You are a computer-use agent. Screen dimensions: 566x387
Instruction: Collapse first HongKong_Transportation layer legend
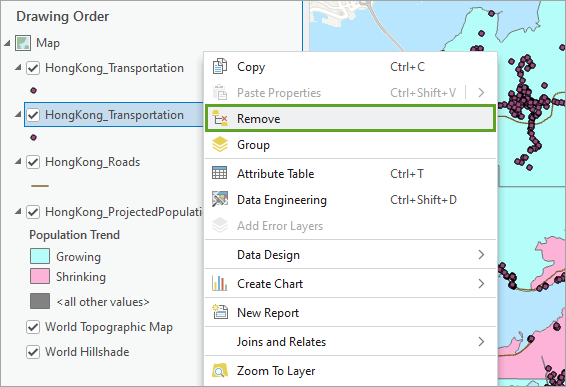click(18, 68)
